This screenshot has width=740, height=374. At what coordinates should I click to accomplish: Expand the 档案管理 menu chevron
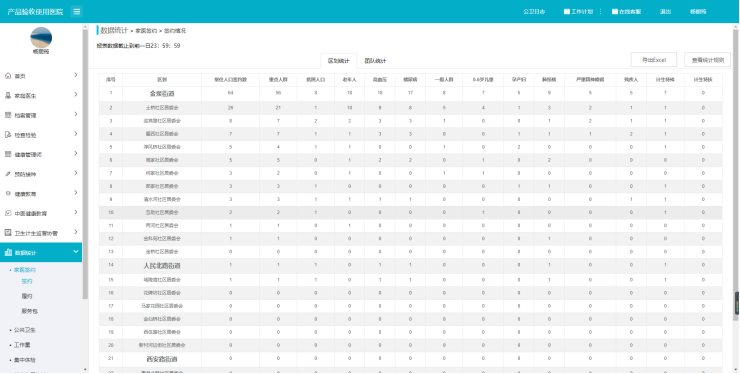pyautogui.click(x=76, y=114)
